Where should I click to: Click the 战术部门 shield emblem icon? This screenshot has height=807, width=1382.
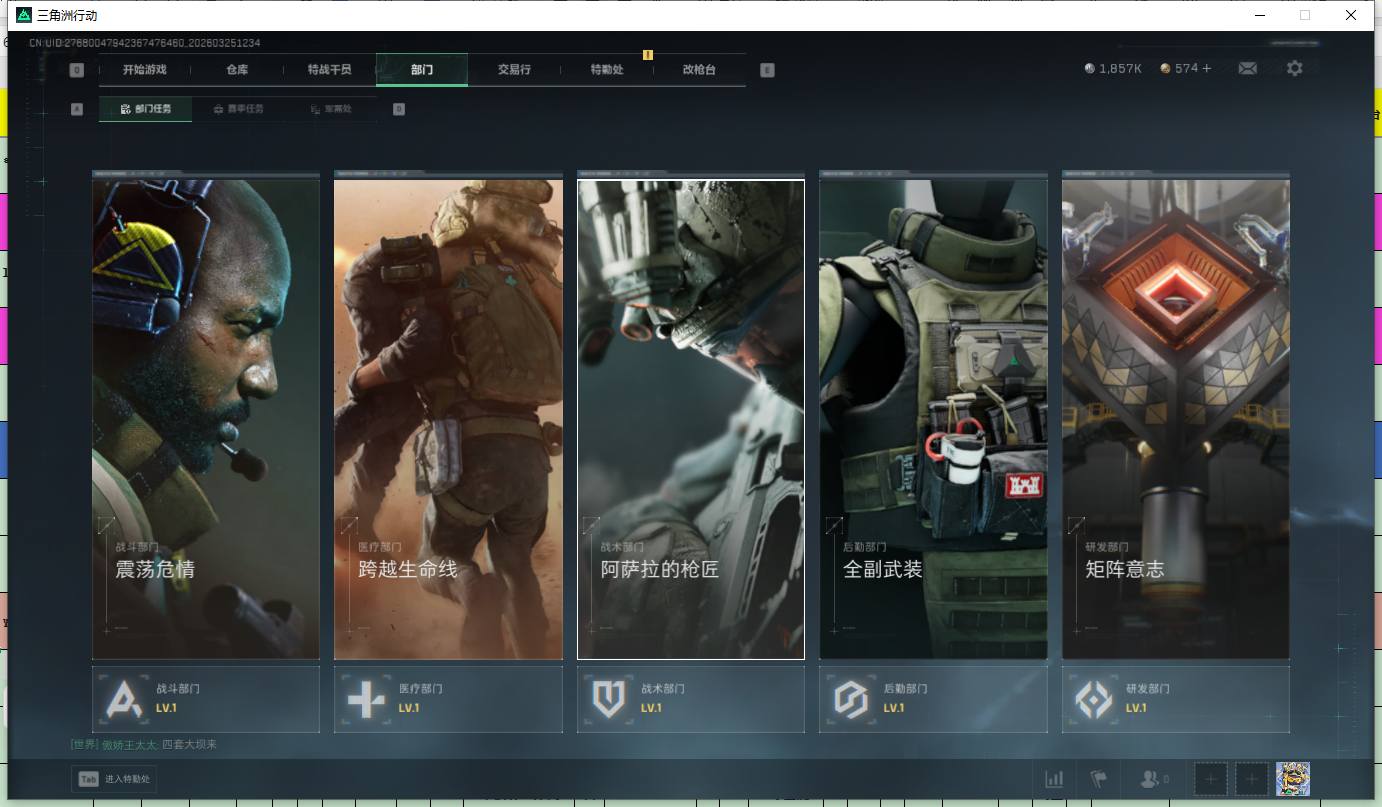click(x=608, y=699)
